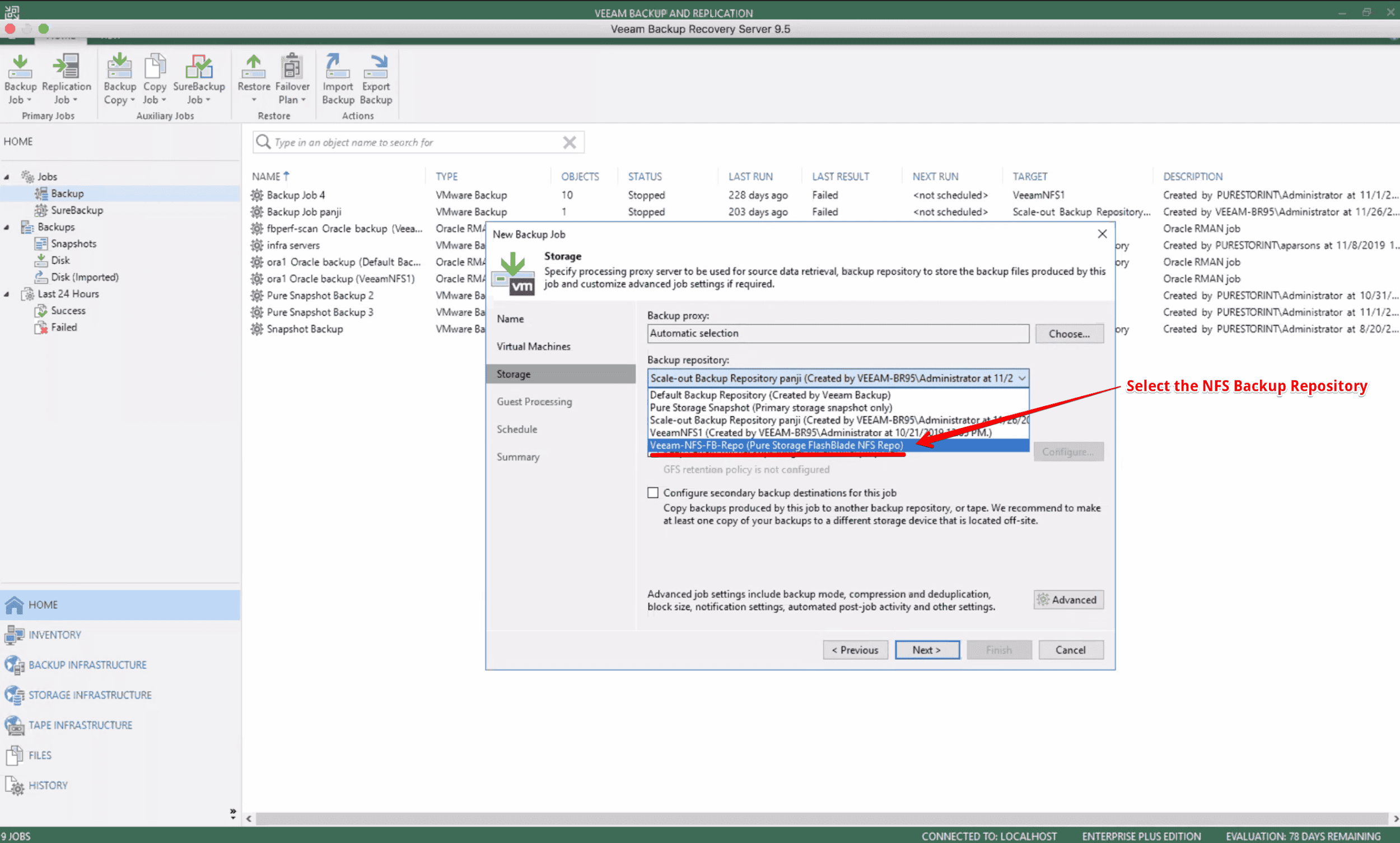
Task: Click the Snapshots tree node icon
Action: [41, 244]
